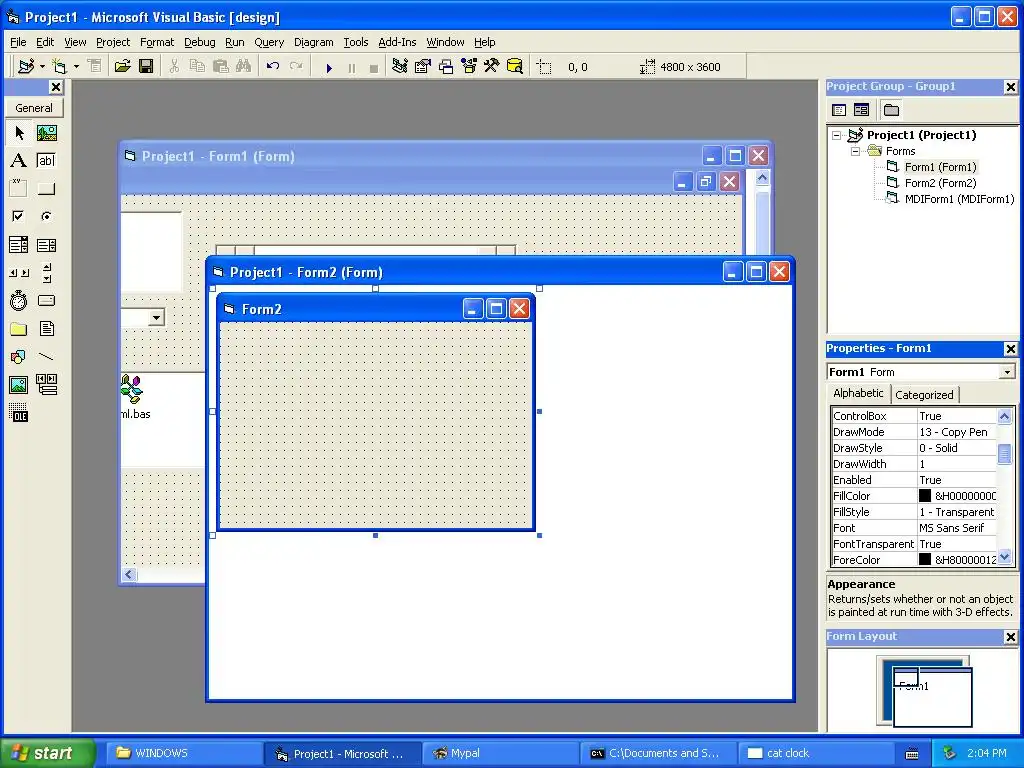Open the Object Browser toolbar icon
Viewport: 1024px width, 768px height.
(469, 67)
